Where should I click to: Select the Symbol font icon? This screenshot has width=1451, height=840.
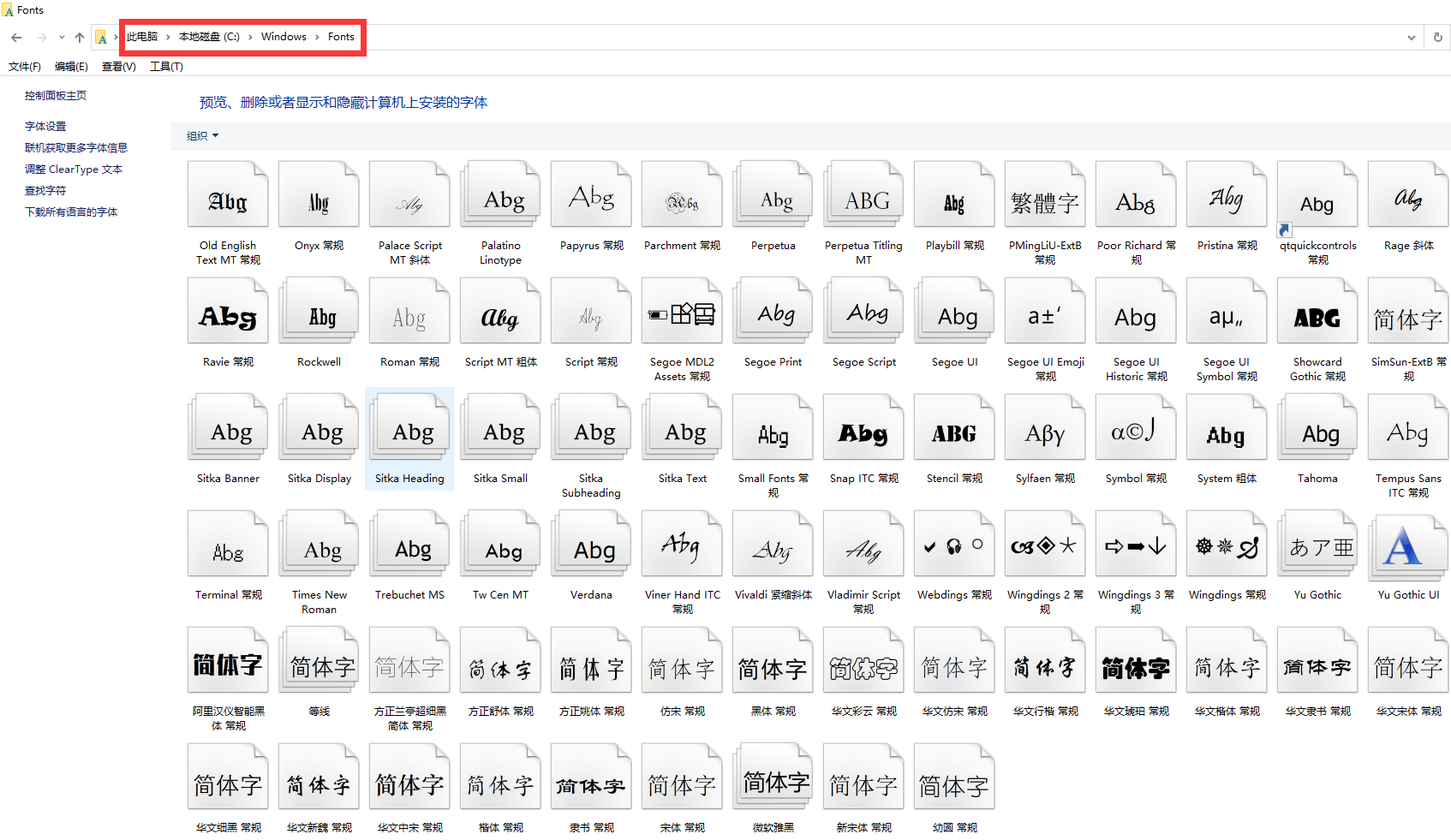(1136, 427)
